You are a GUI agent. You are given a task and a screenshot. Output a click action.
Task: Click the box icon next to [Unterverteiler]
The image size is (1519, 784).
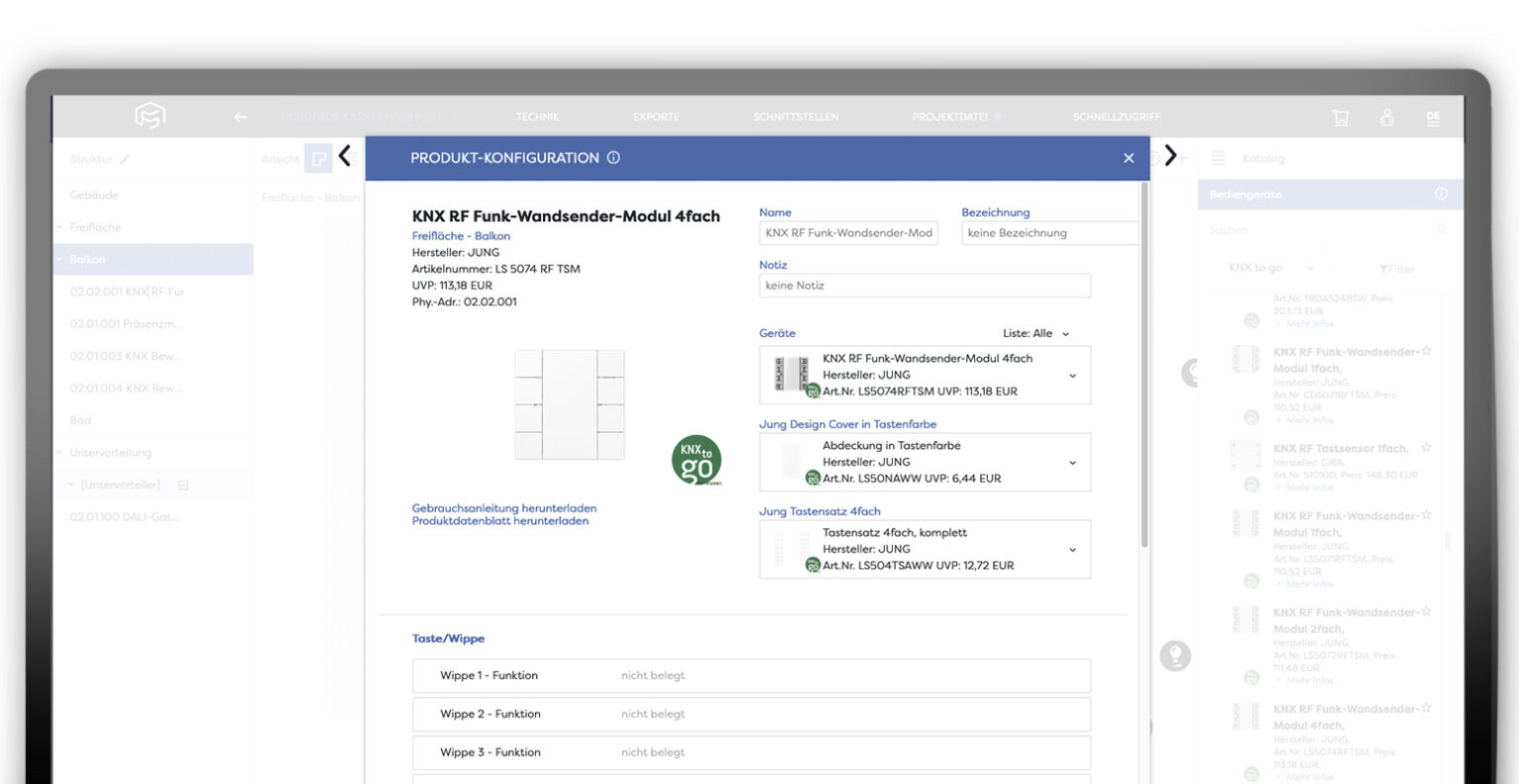pyautogui.click(x=183, y=485)
